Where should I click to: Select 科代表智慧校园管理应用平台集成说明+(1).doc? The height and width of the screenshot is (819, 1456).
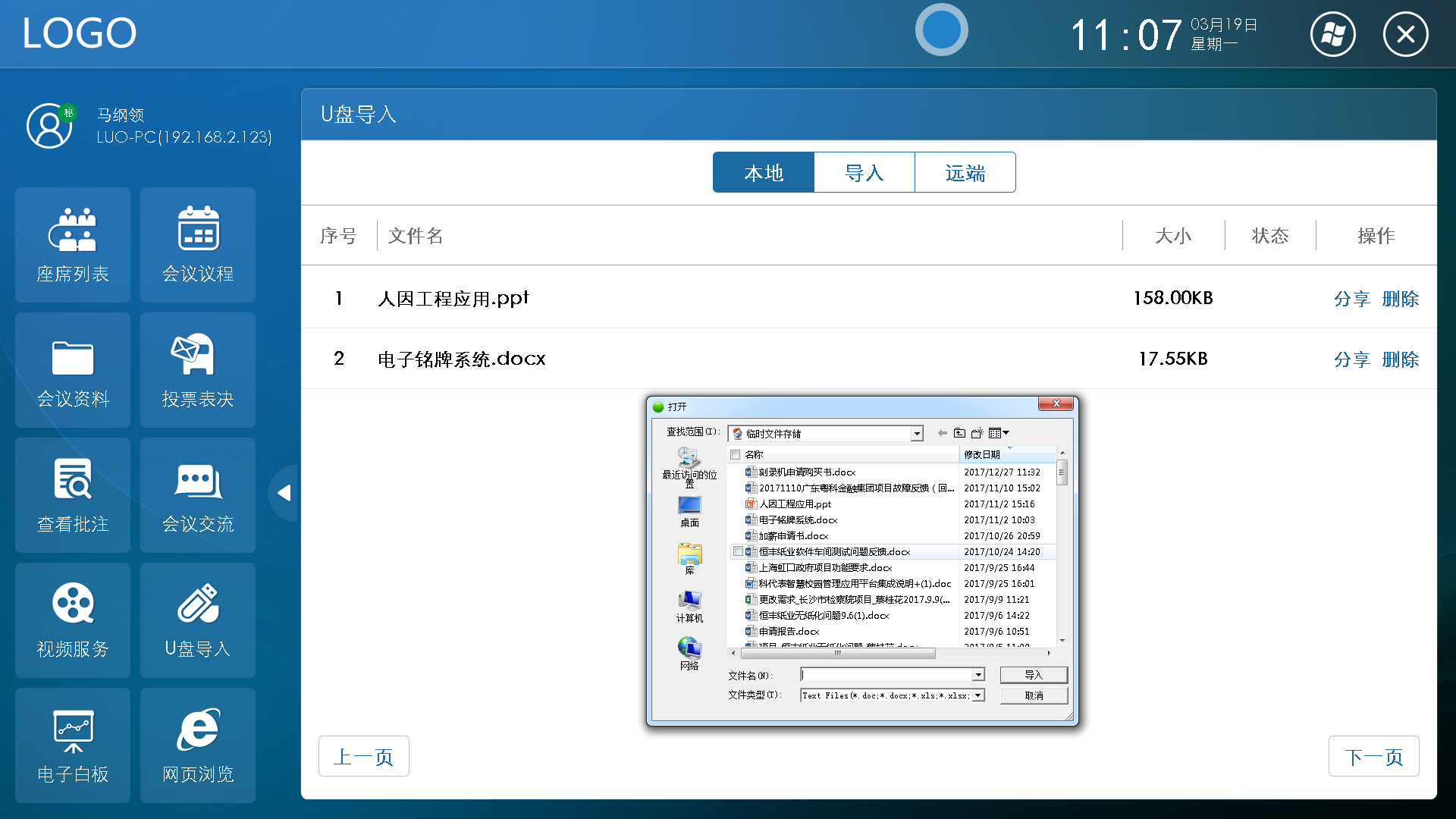848,583
